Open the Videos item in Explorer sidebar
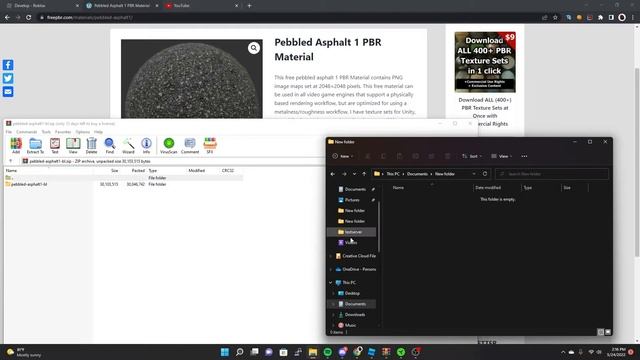Image resolution: width=640 pixels, height=360 pixels. click(351, 242)
